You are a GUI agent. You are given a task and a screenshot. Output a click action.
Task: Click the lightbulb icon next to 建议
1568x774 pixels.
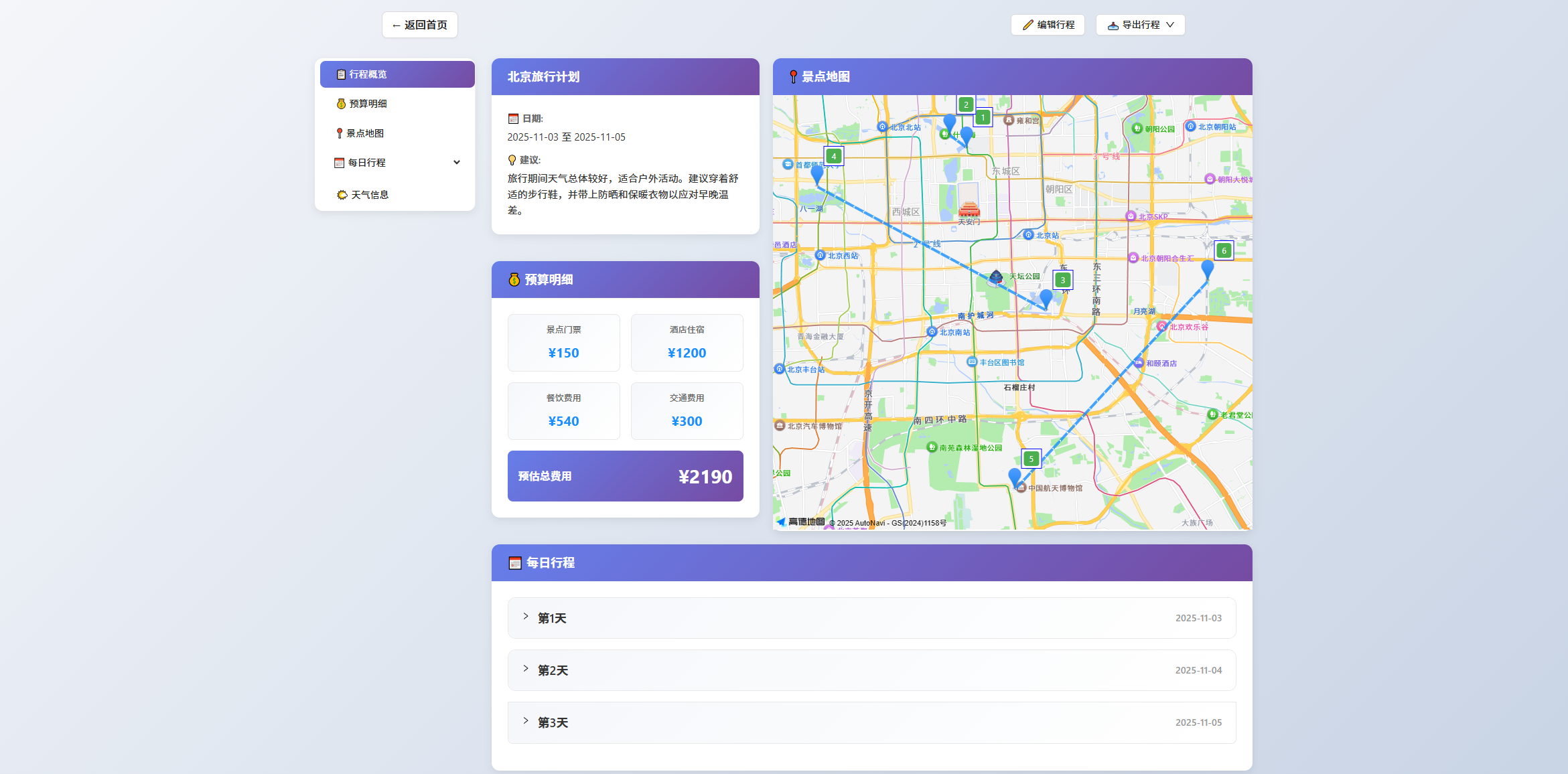pyautogui.click(x=512, y=160)
